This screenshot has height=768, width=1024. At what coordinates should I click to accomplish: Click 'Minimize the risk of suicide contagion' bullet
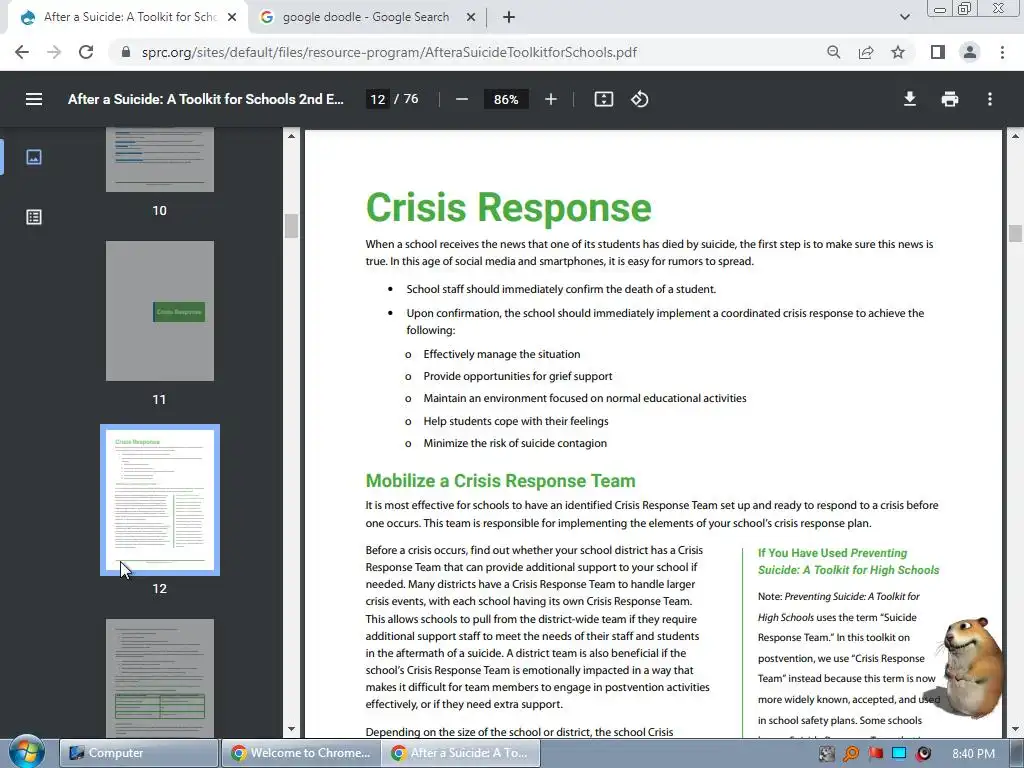click(515, 443)
